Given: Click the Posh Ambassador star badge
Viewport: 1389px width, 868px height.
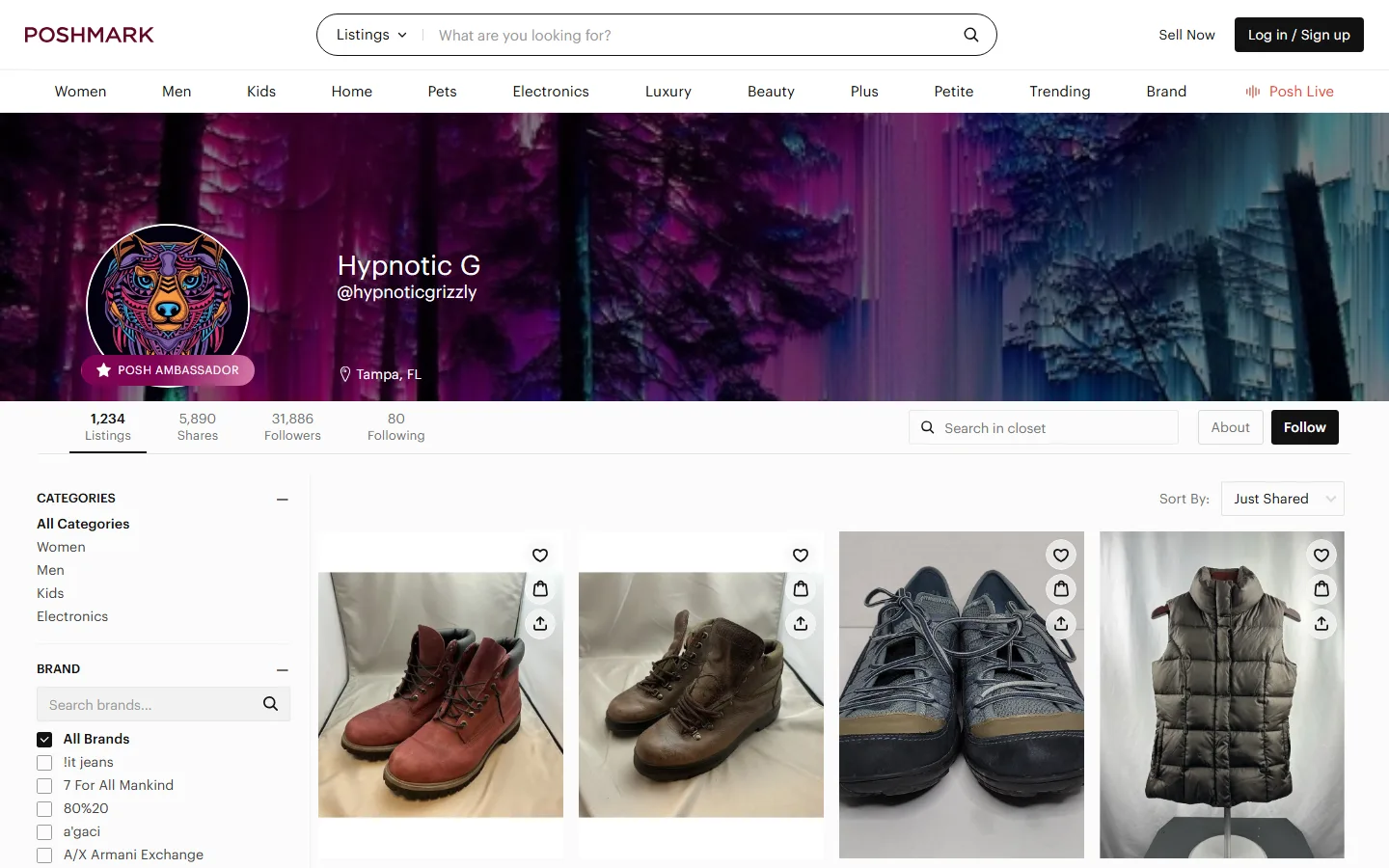Looking at the screenshot, I should coord(168,370).
